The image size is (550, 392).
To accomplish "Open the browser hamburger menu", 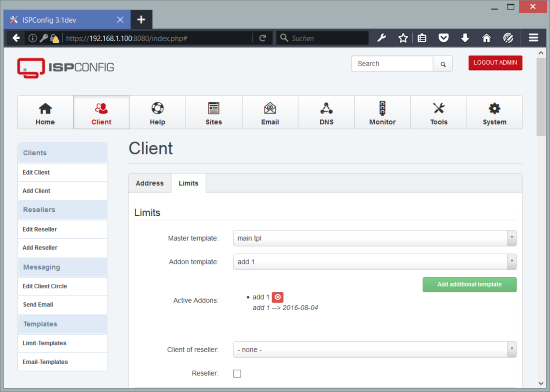I will click(x=534, y=38).
